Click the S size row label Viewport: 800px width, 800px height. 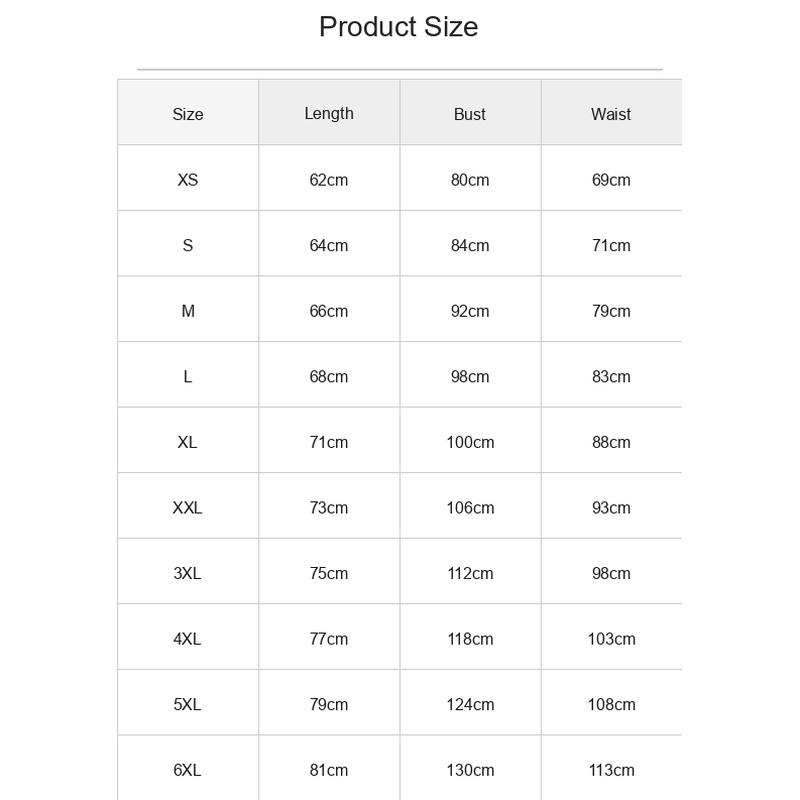[188, 245]
